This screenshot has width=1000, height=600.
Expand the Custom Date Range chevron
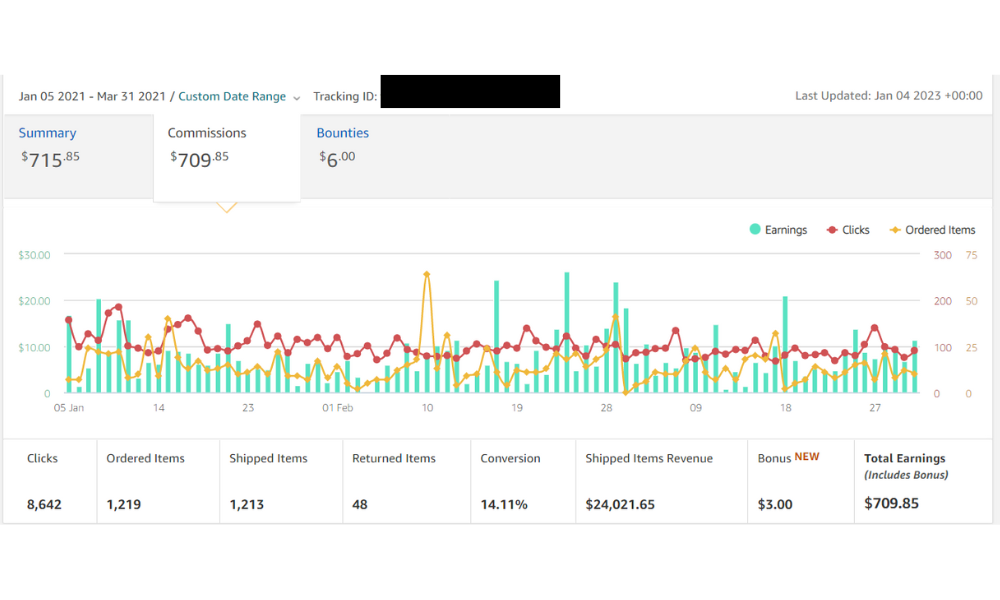coord(297,98)
